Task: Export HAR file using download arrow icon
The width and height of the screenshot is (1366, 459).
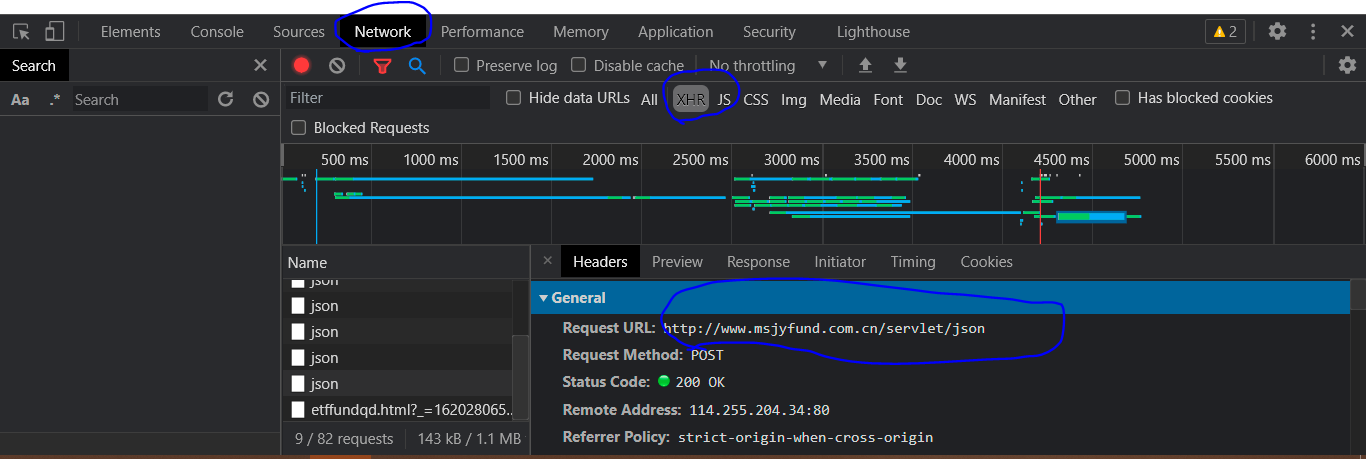Action: pyautogui.click(x=900, y=65)
